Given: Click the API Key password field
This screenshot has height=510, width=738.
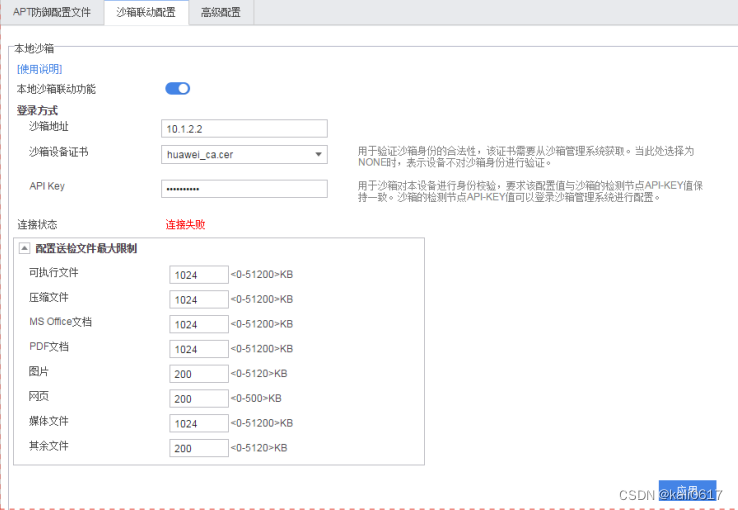Looking at the screenshot, I should click(x=244, y=189).
